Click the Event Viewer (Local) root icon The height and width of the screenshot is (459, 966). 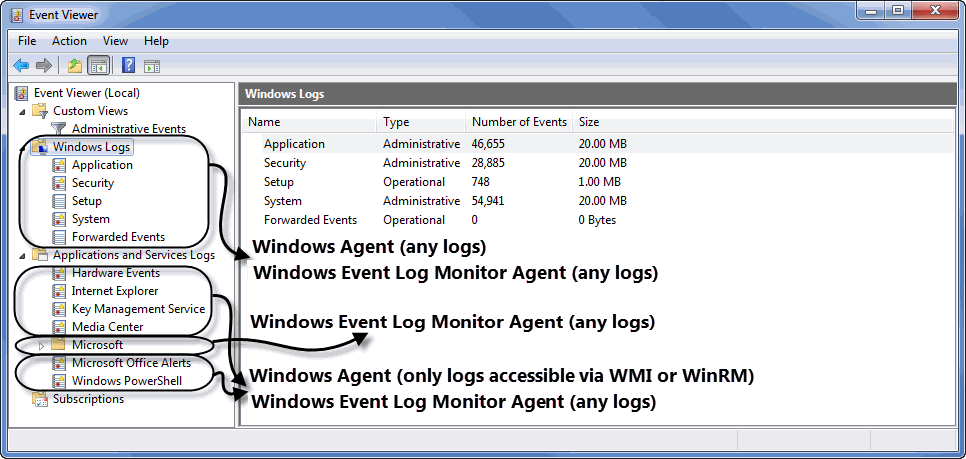coord(22,93)
